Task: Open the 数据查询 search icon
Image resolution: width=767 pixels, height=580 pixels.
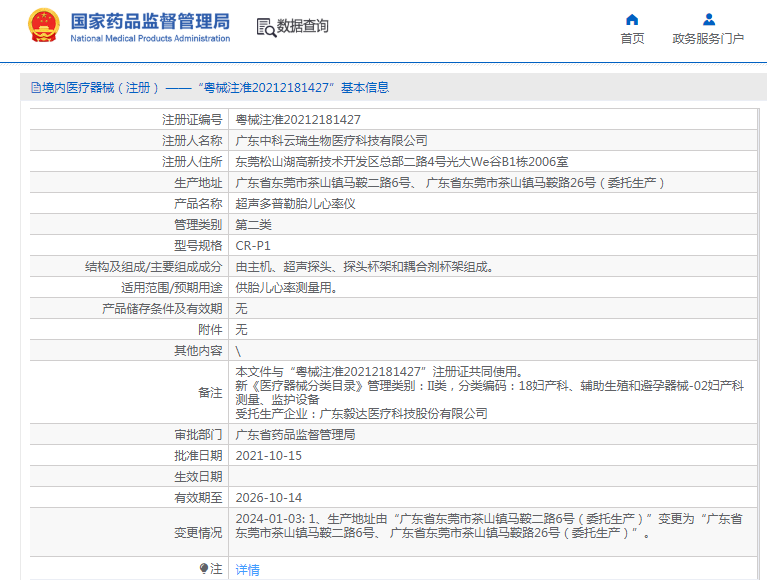Action: click(x=266, y=27)
